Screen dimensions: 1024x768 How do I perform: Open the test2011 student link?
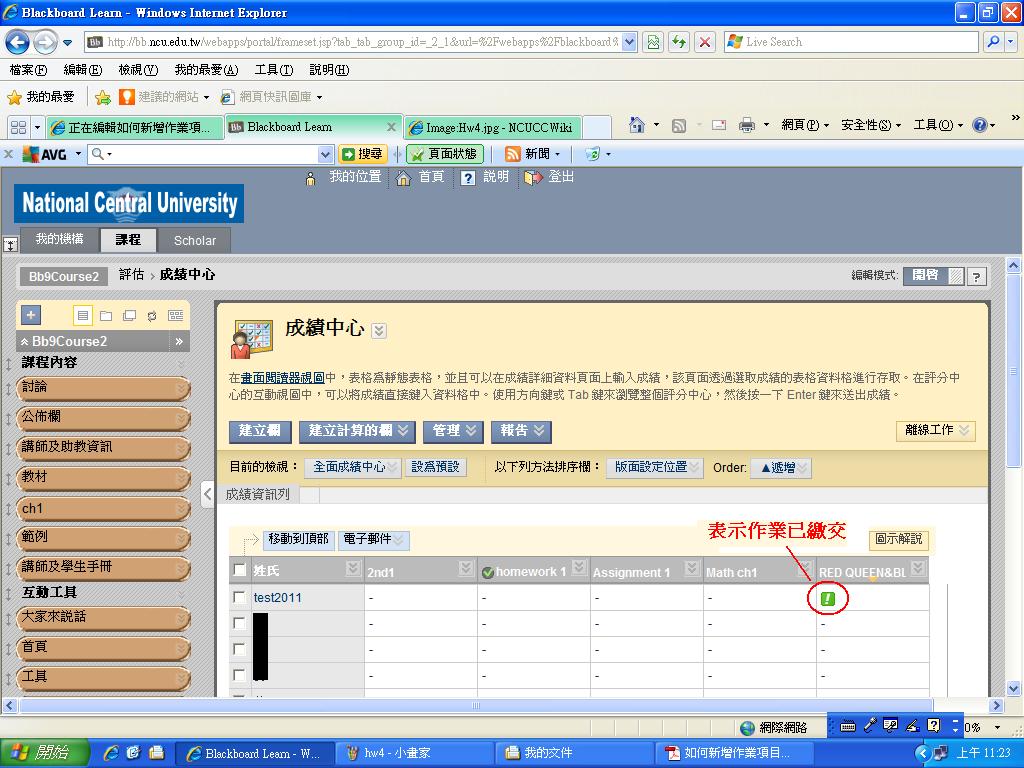pos(277,598)
